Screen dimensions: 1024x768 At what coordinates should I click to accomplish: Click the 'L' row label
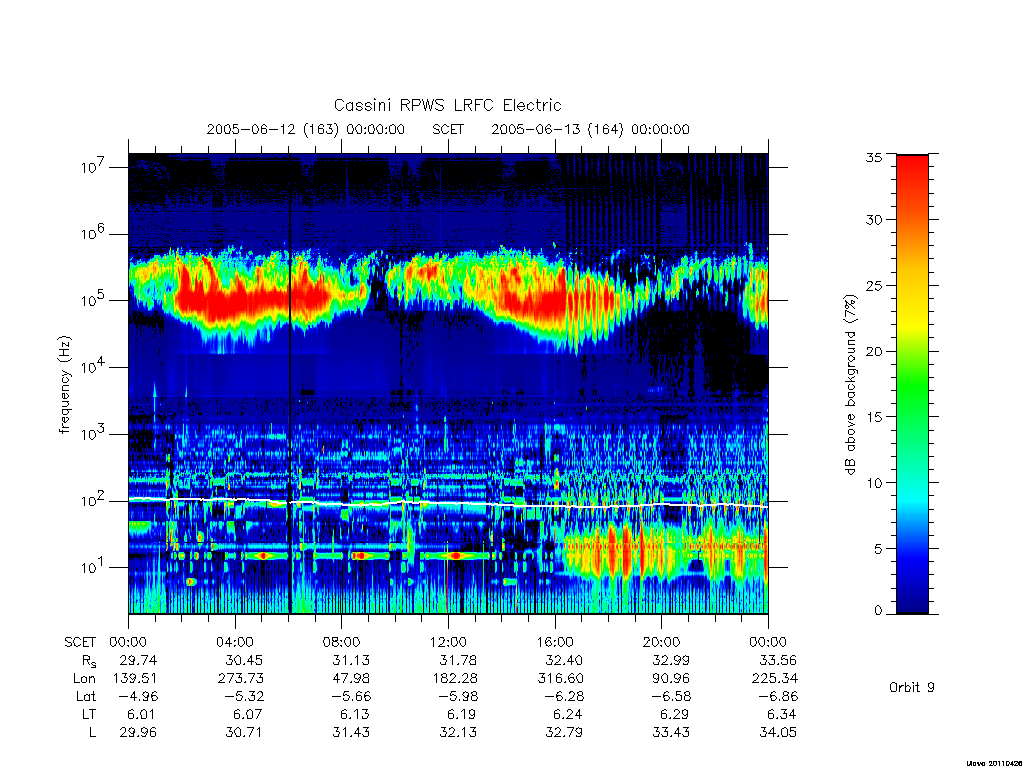tap(92, 732)
